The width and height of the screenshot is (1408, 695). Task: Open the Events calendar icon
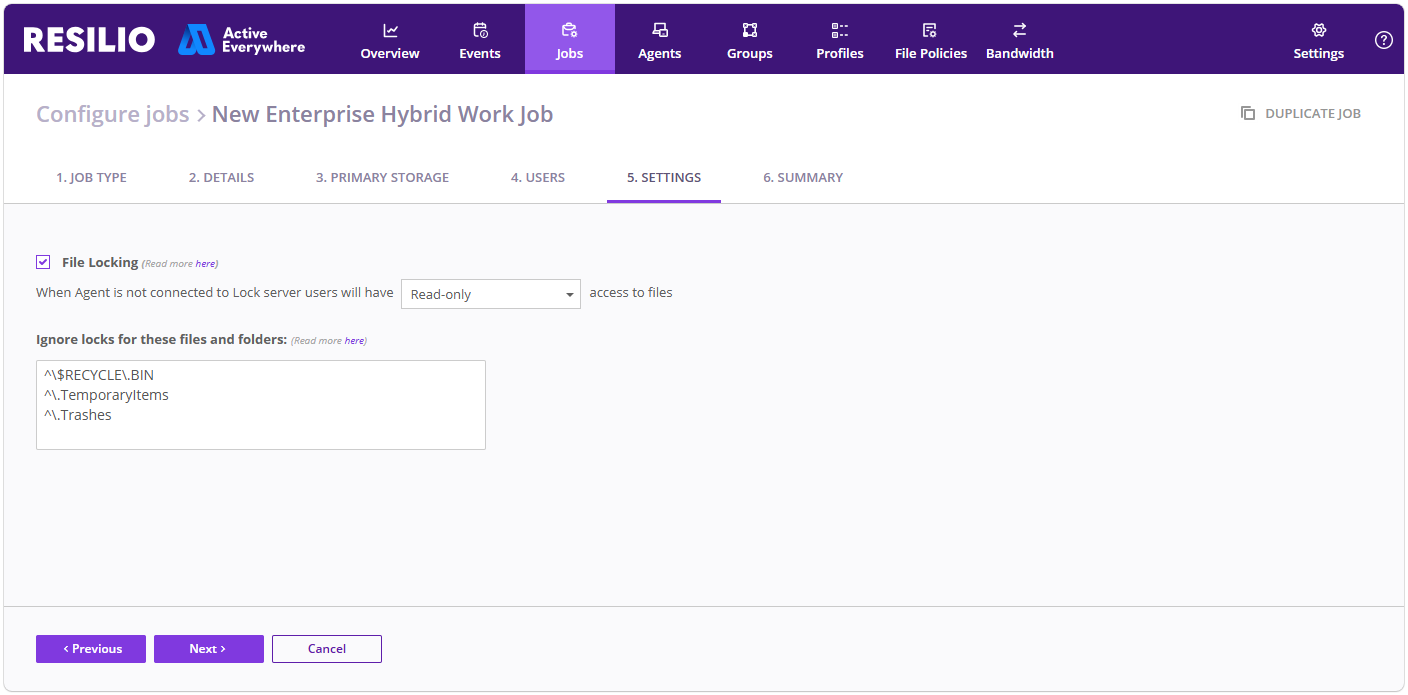tap(480, 30)
